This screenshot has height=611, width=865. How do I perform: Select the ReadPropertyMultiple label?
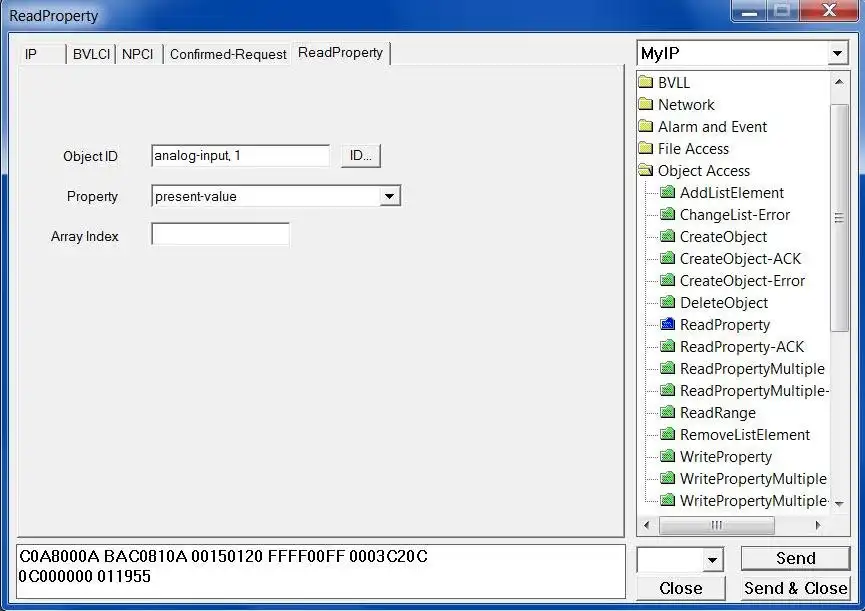pos(752,369)
